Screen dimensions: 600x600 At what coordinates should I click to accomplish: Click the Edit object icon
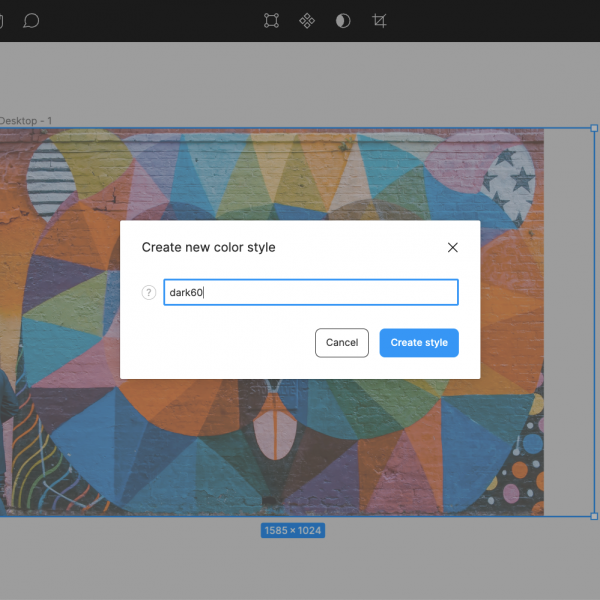click(271, 20)
